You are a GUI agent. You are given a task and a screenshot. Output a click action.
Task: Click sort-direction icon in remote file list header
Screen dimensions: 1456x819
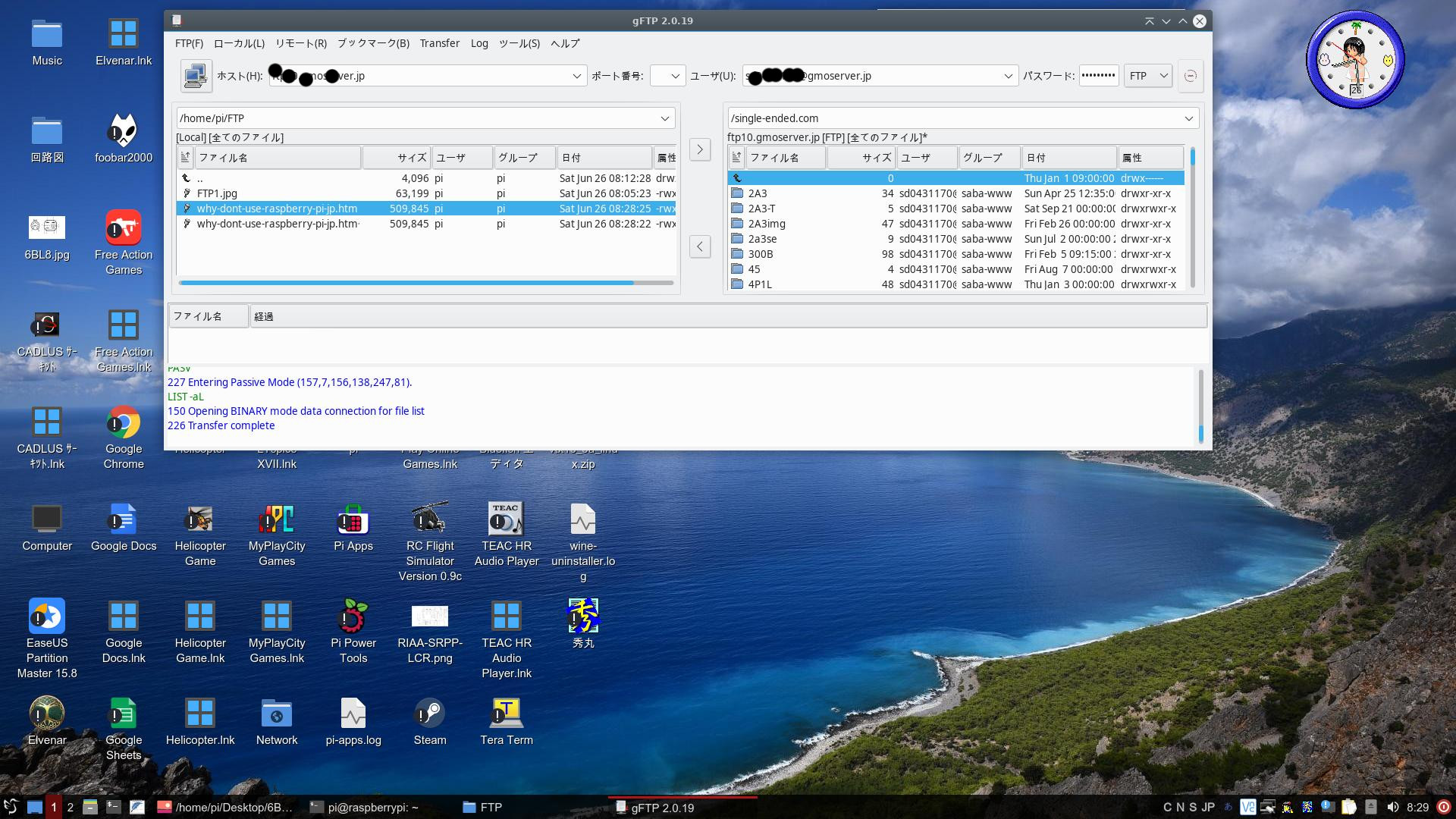pyautogui.click(x=736, y=158)
